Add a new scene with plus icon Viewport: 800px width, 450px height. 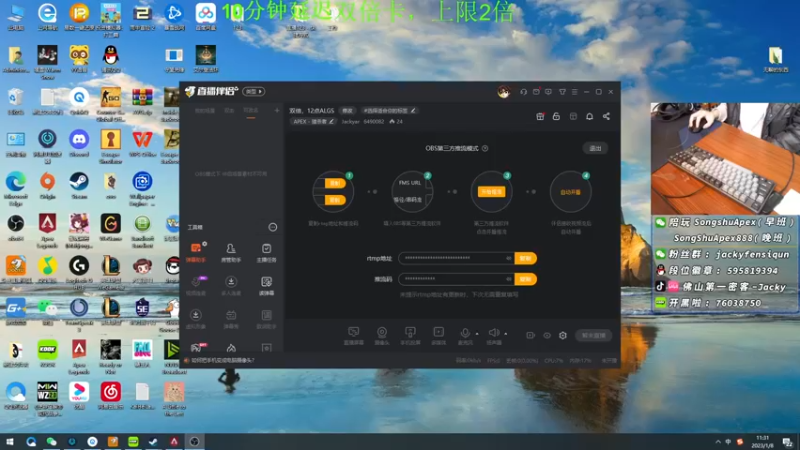click(x=277, y=110)
